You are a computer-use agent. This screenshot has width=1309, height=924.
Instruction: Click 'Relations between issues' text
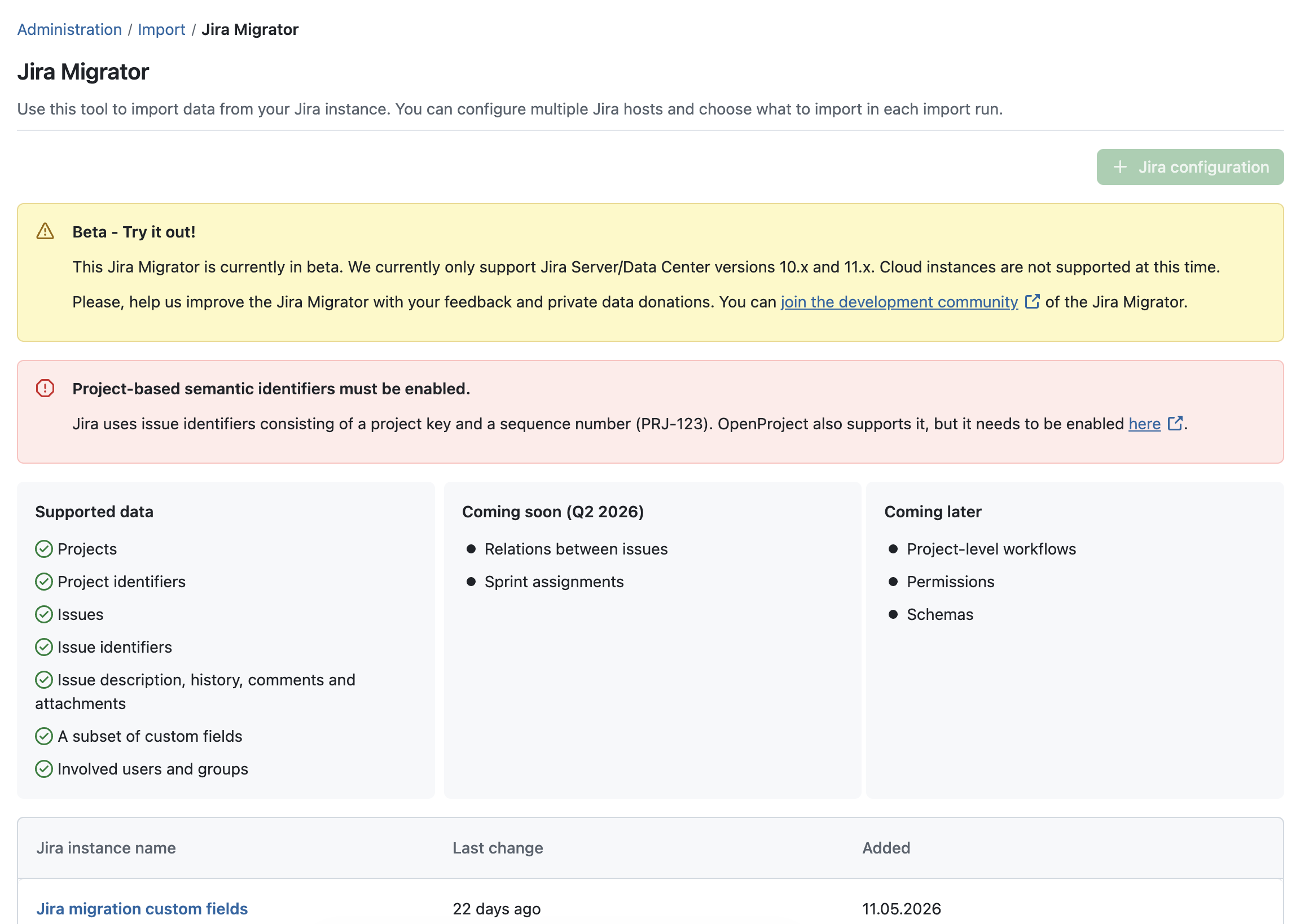pyautogui.click(x=576, y=549)
